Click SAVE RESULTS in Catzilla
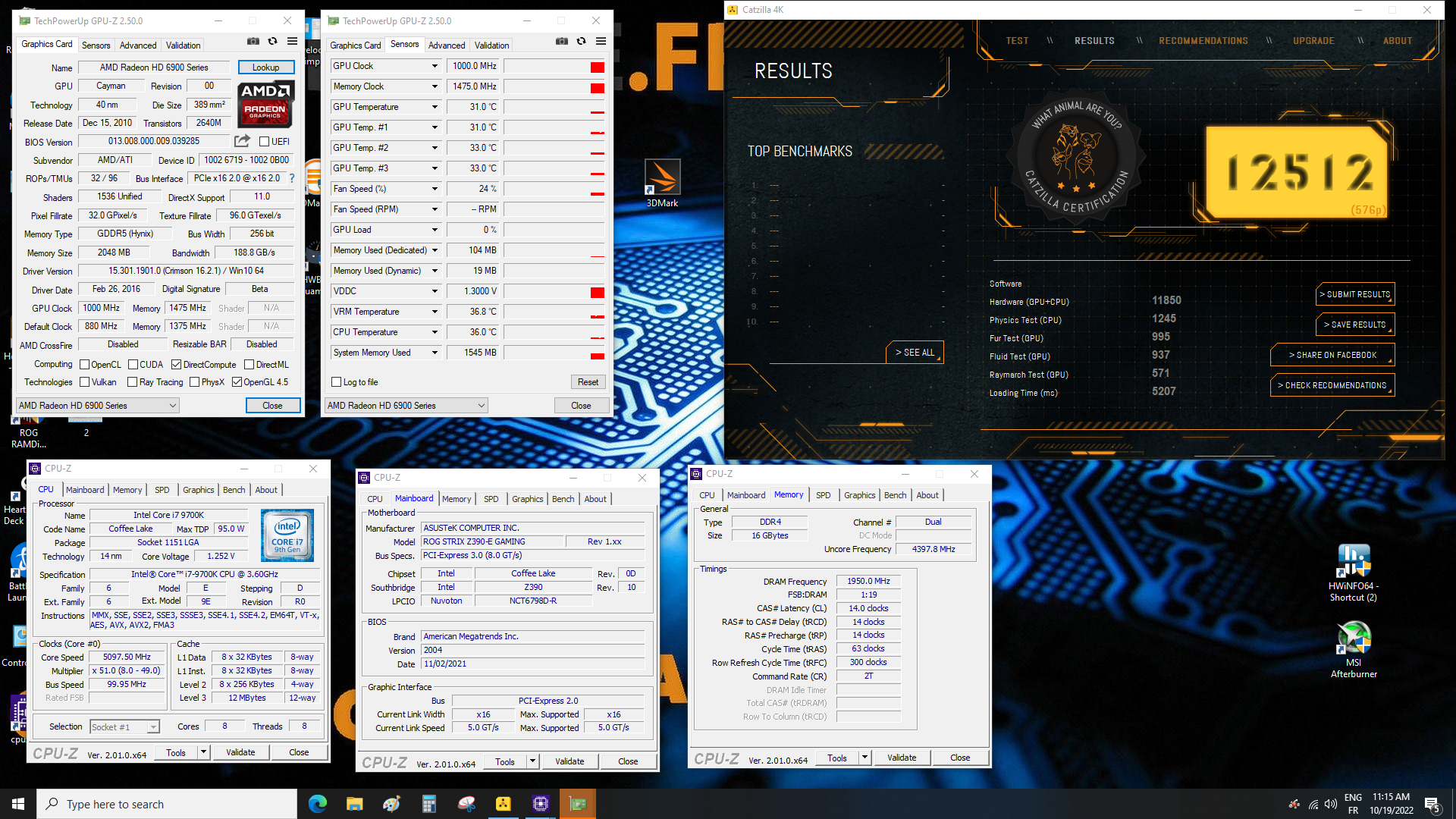The image size is (1456, 819). (1355, 325)
